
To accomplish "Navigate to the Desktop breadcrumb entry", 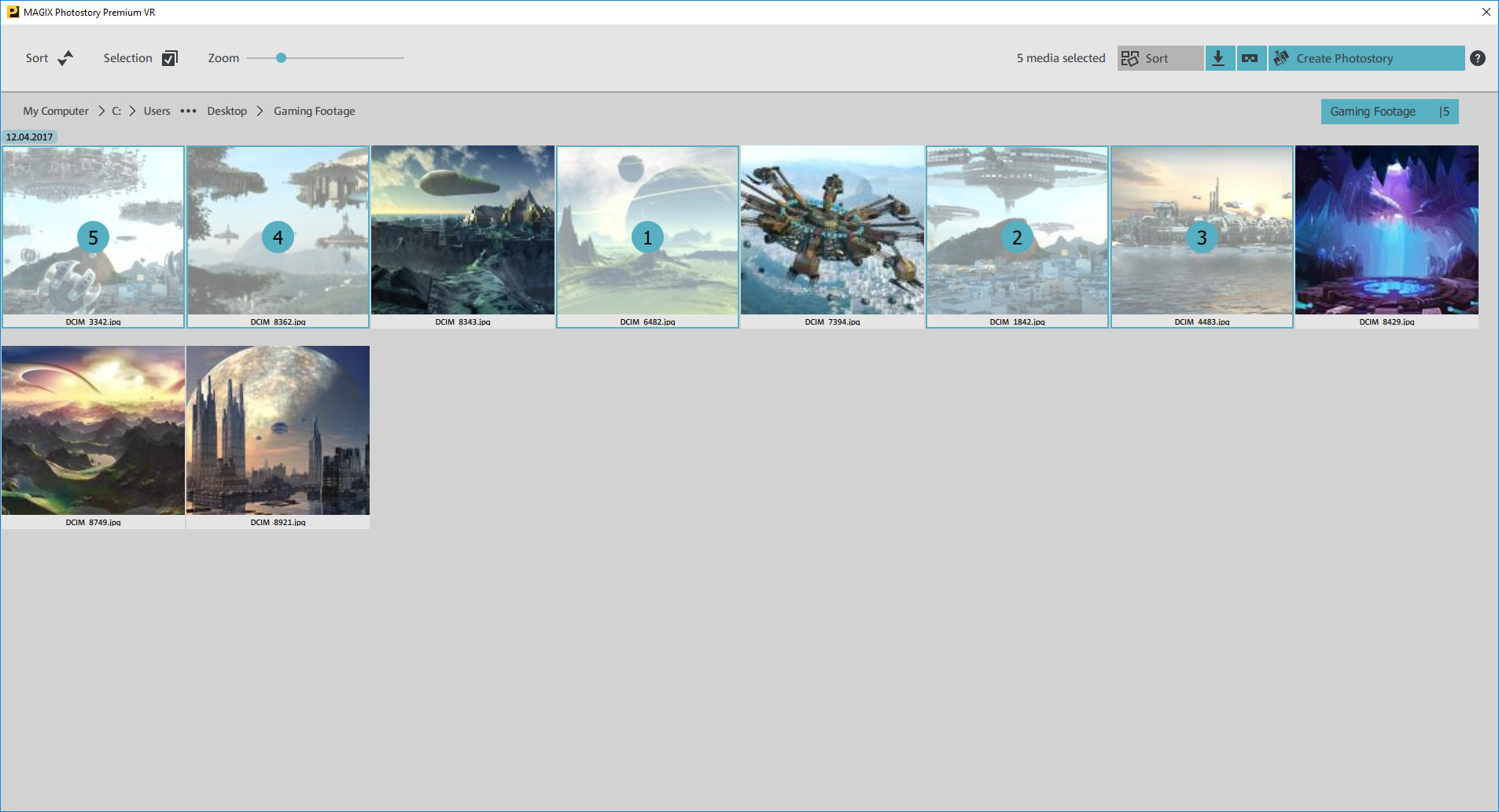I will pyautogui.click(x=227, y=111).
